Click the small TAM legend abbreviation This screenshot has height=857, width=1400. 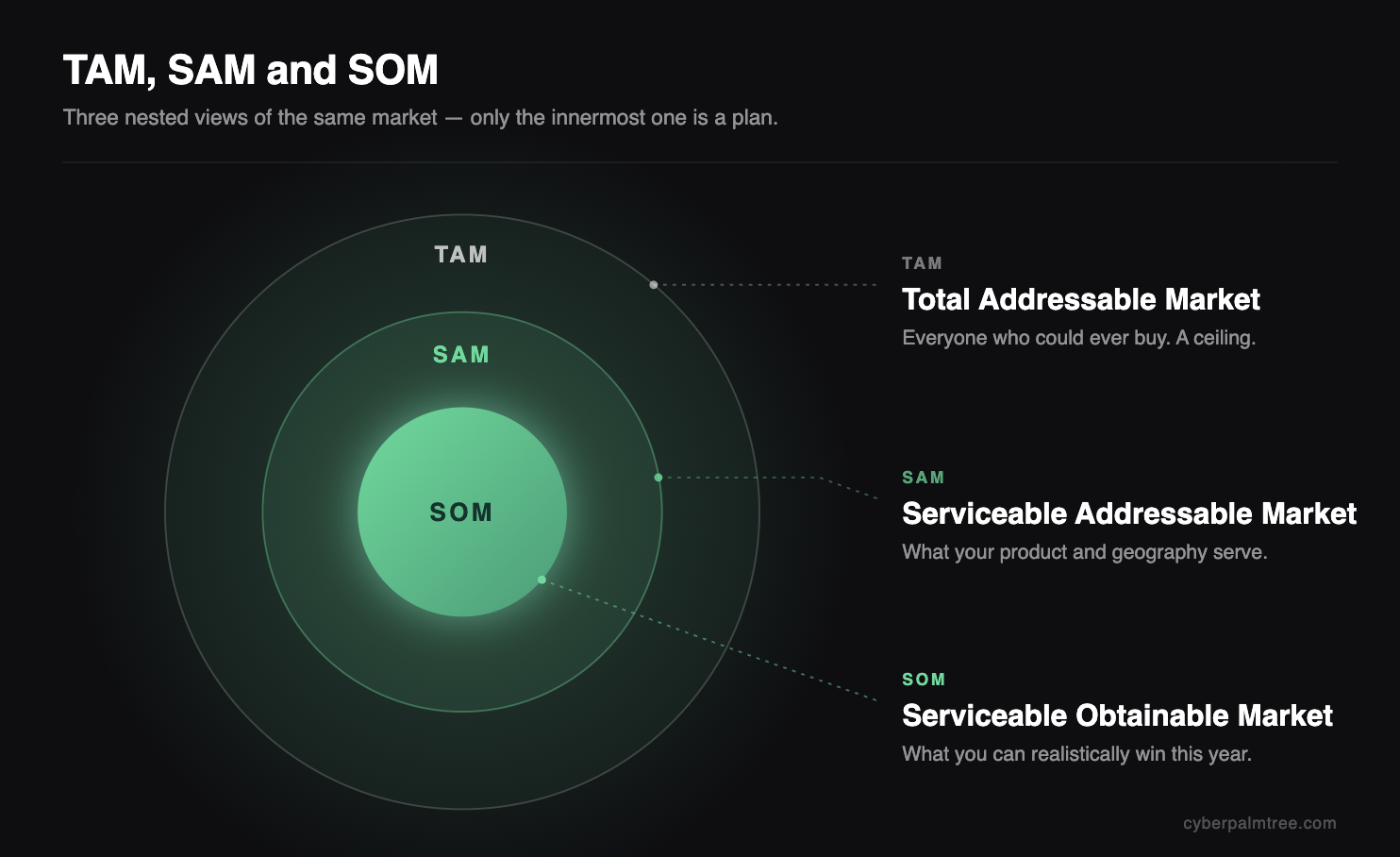922,263
